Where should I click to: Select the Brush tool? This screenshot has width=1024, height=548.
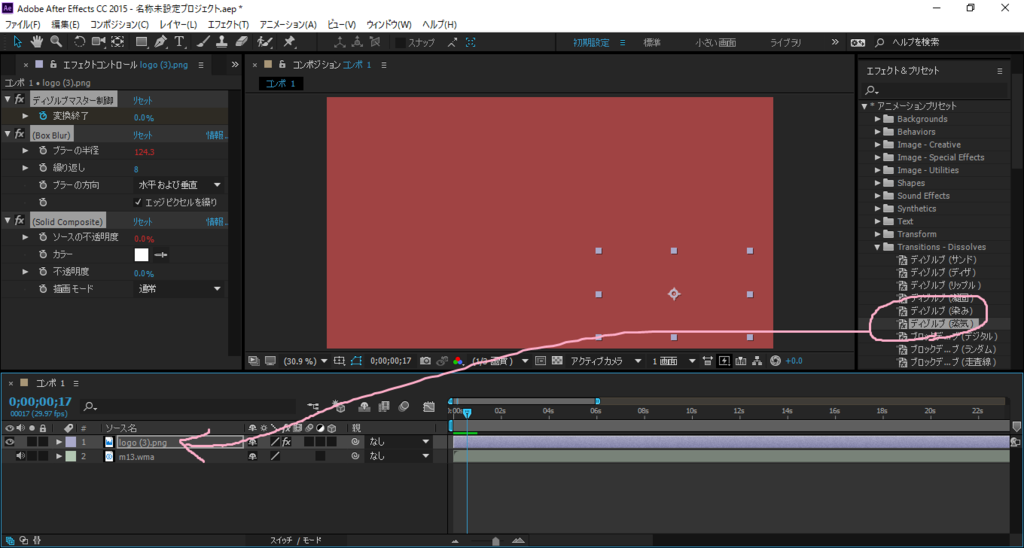click(203, 42)
